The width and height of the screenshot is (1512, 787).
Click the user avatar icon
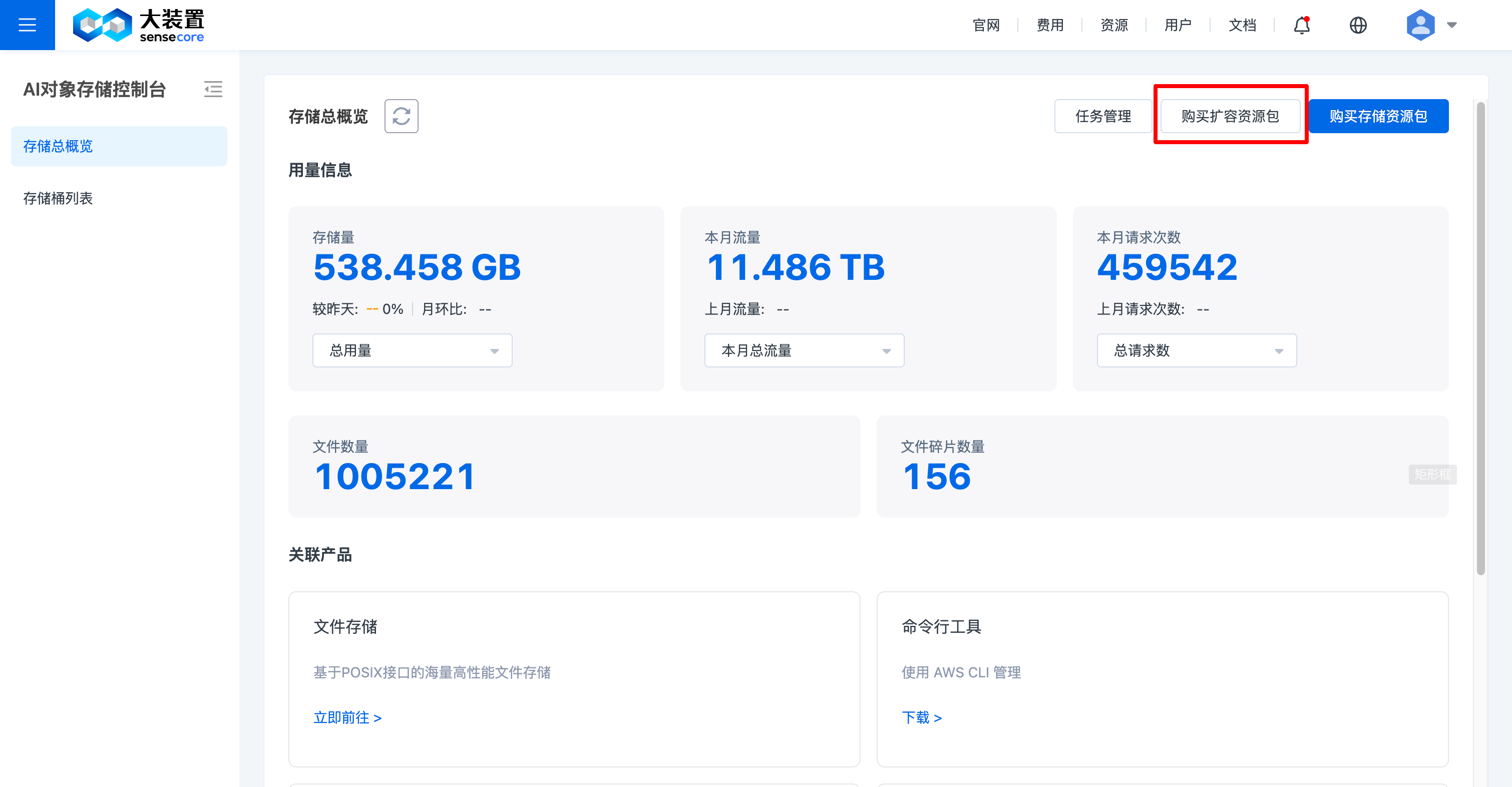1420,25
